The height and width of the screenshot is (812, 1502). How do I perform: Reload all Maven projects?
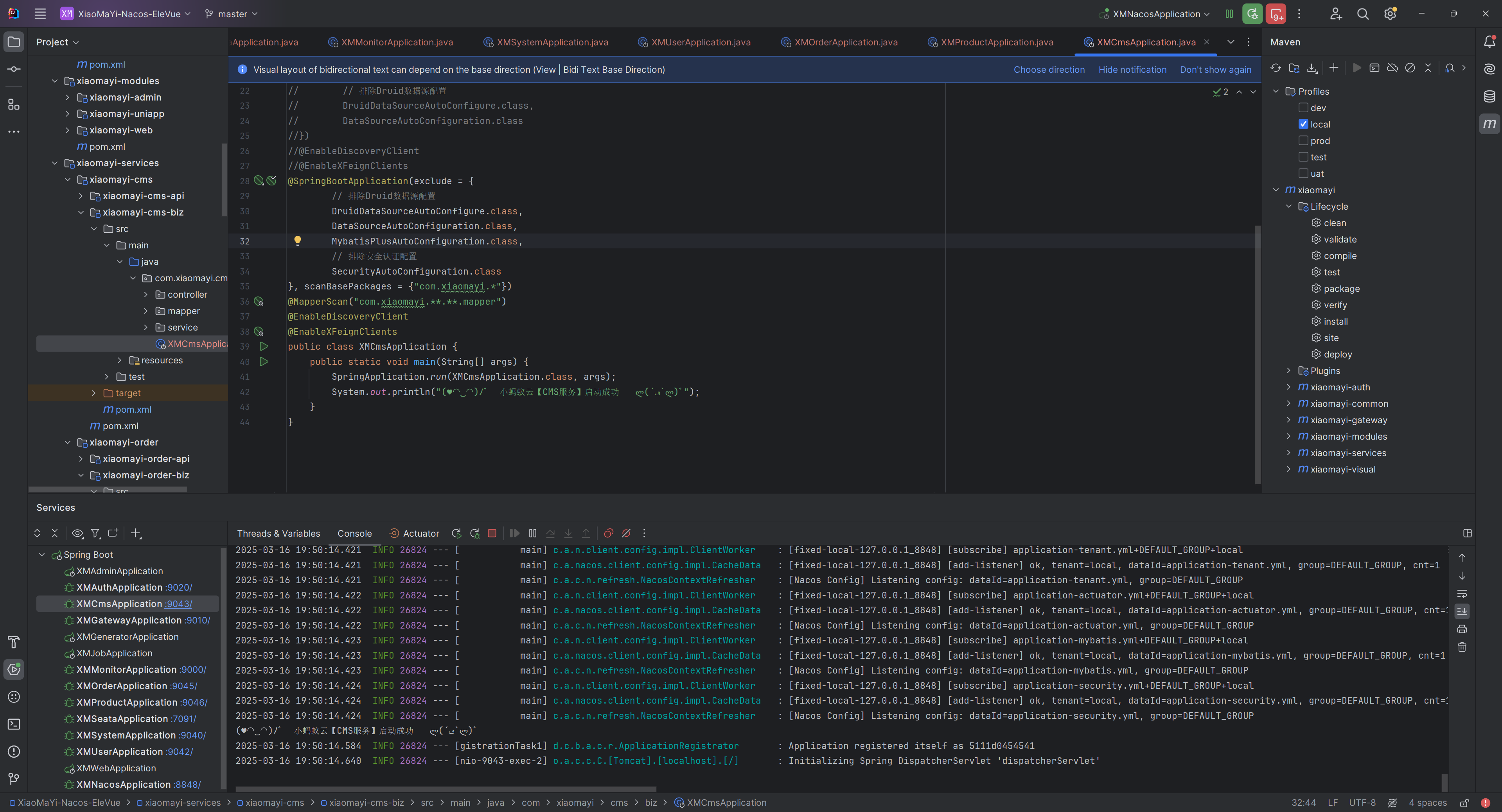1276,68
